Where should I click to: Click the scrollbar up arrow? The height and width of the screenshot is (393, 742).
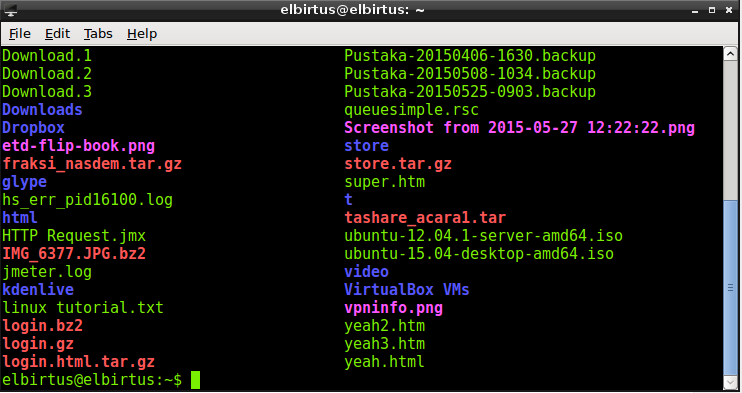coord(731,54)
